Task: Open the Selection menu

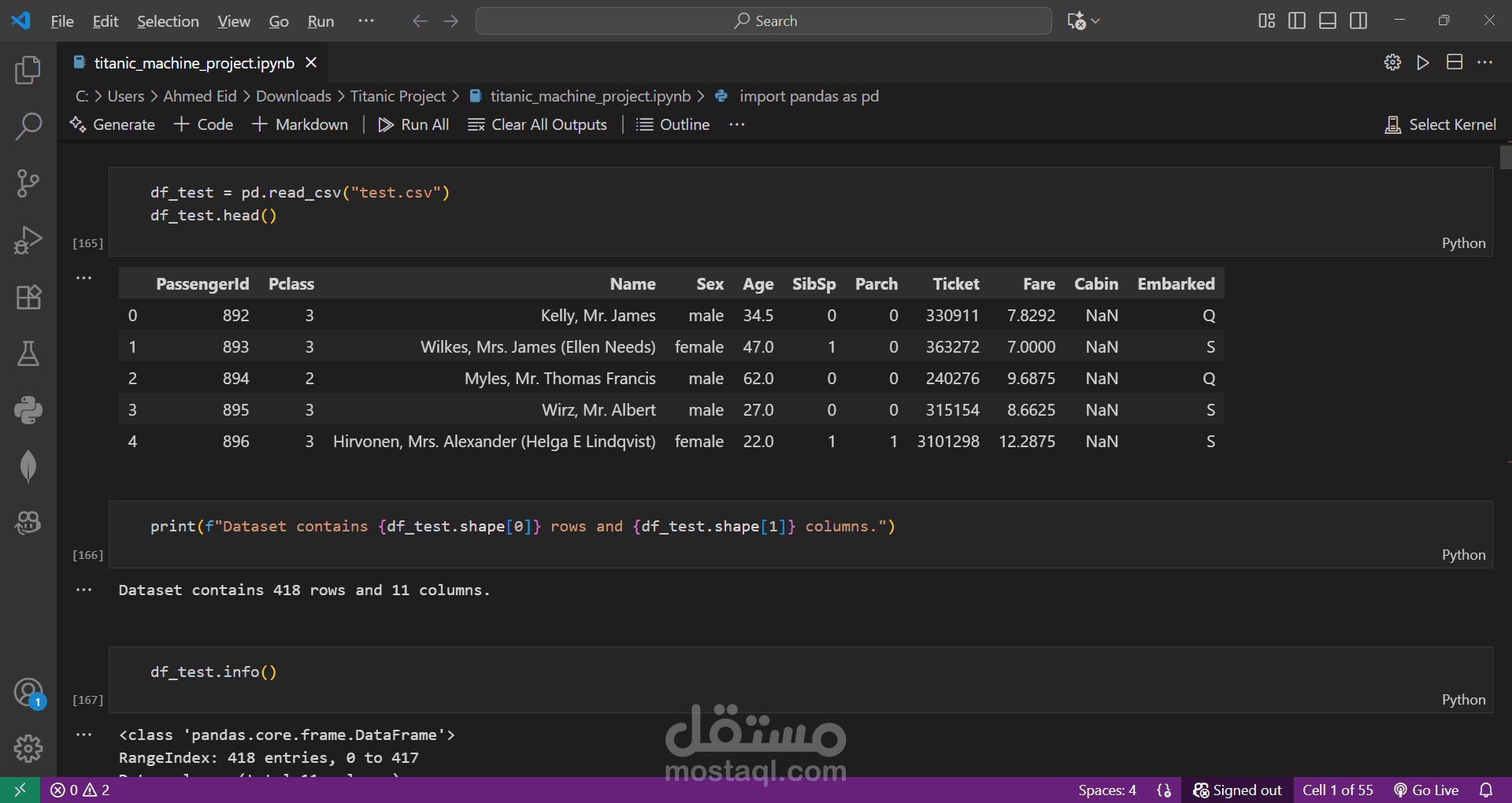Action: [168, 21]
